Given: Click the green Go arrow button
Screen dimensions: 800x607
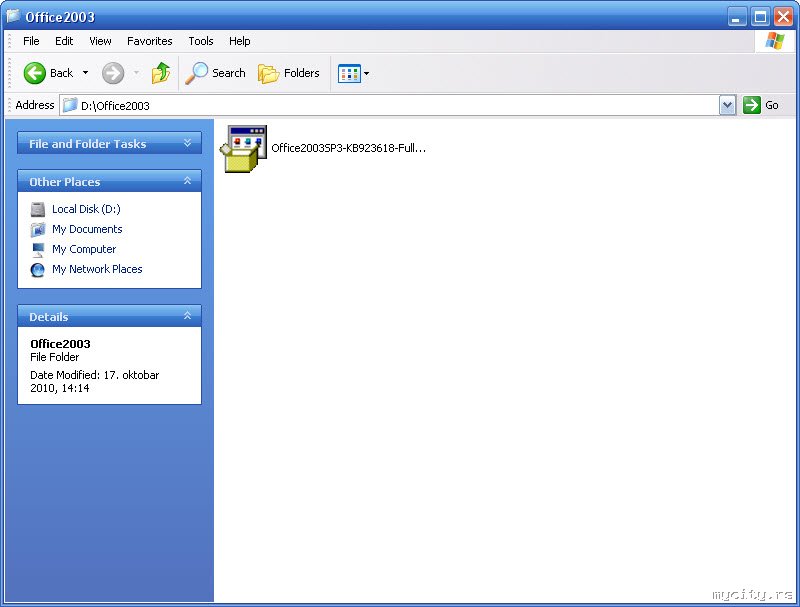Looking at the screenshot, I should point(752,105).
